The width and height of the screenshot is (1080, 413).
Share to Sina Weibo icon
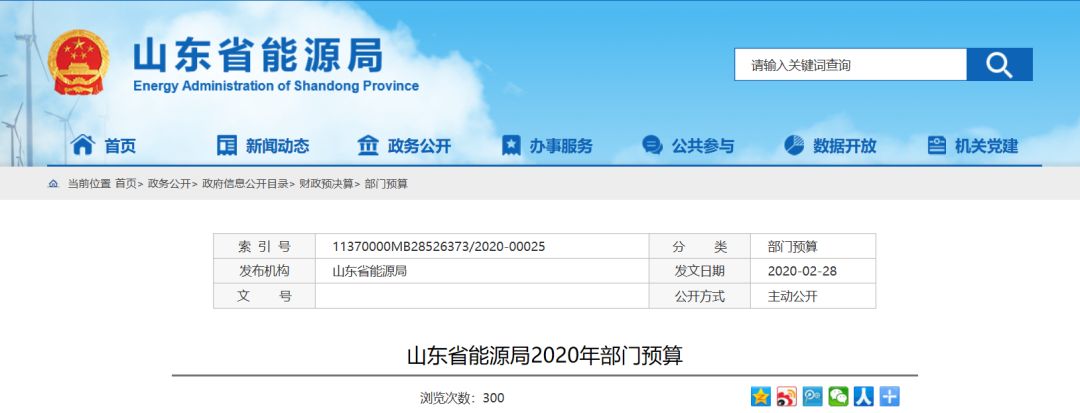[786, 396]
